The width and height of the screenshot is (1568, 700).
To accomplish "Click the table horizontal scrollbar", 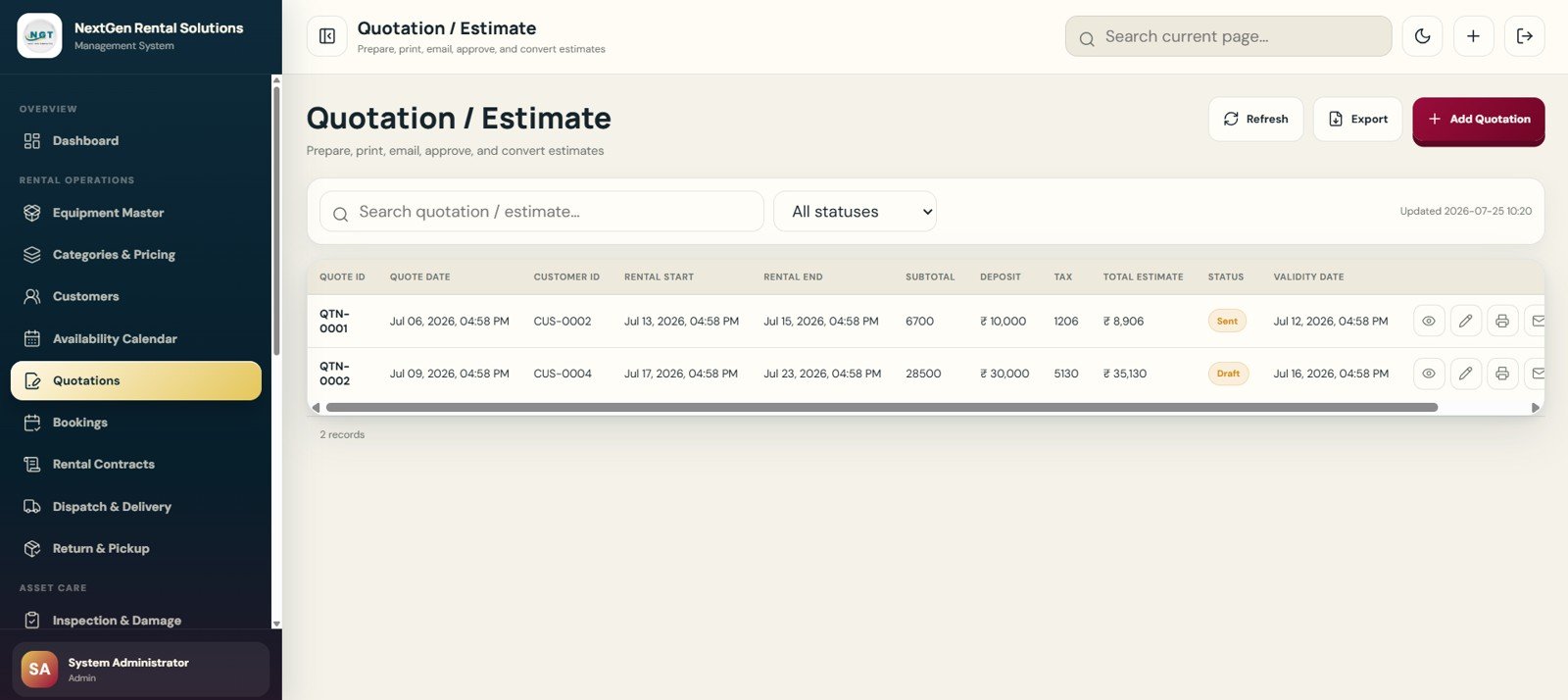I will (882, 407).
